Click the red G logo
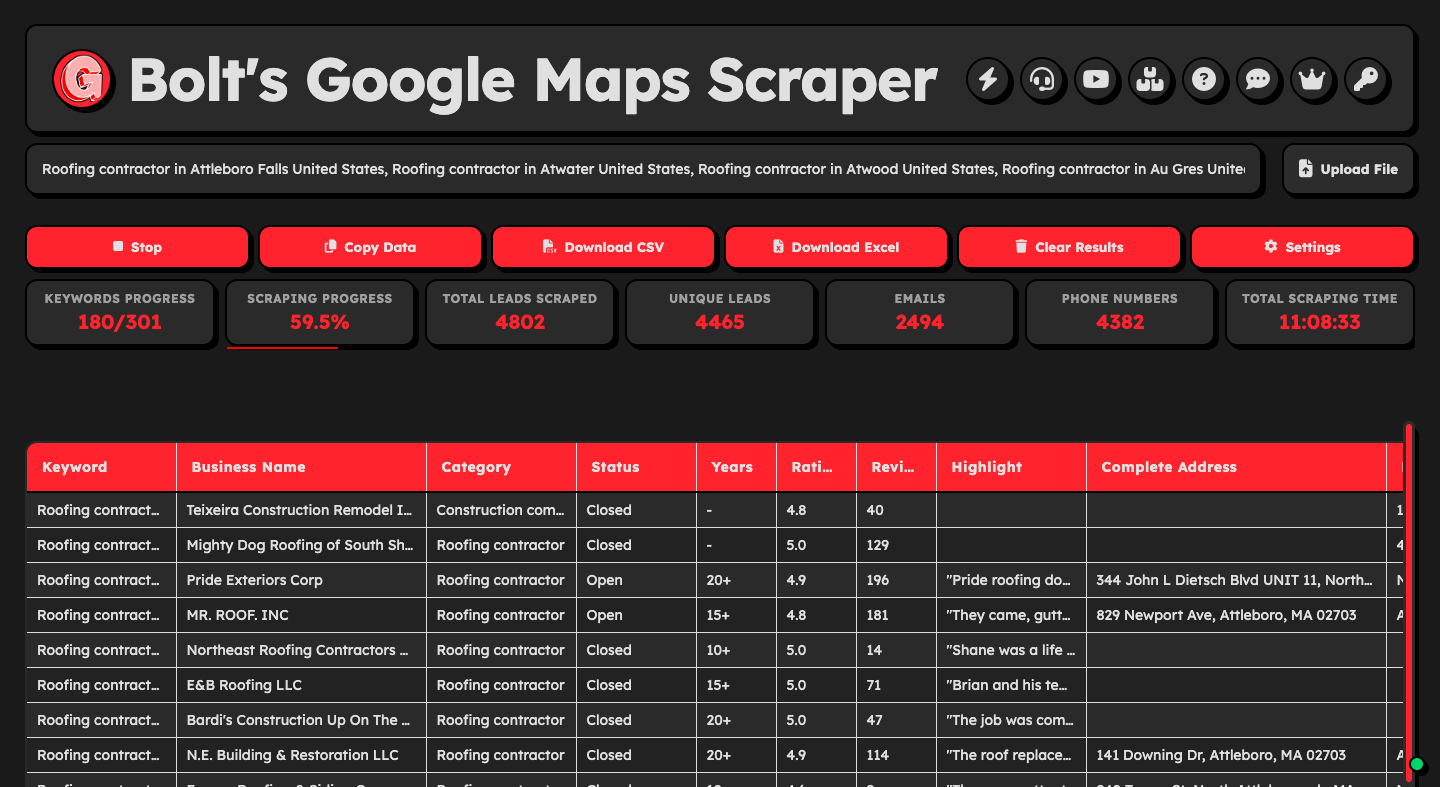Viewport: 1440px width, 787px height. pyautogui.click(x=82, y=79)
